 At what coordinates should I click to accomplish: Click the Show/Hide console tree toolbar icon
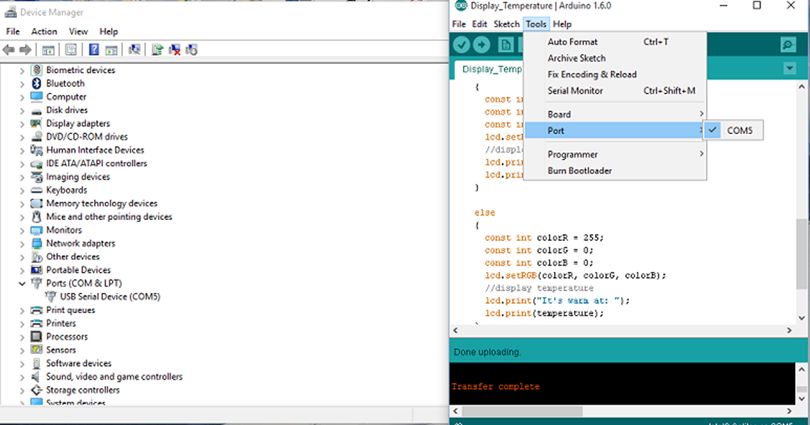point(48,50)
